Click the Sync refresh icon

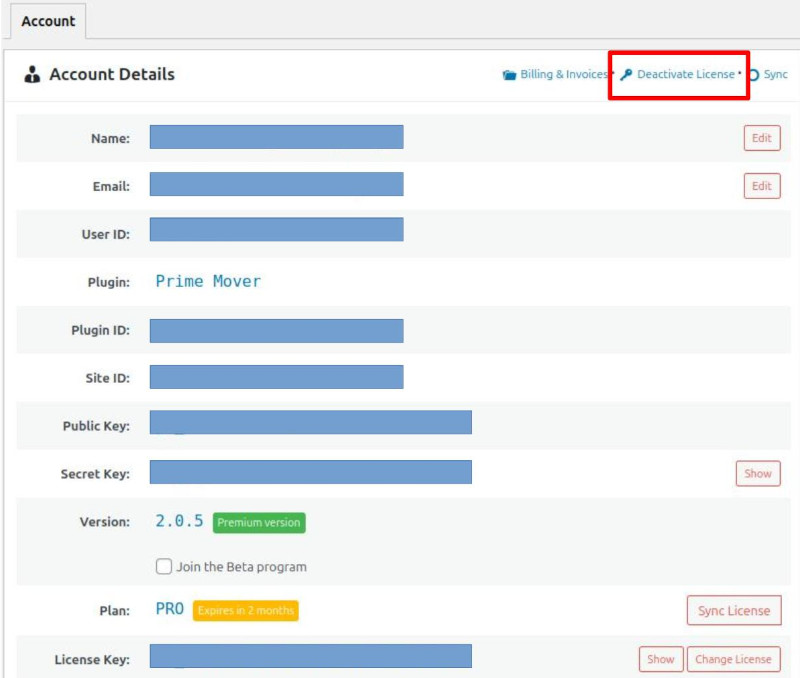click(753, 75)
